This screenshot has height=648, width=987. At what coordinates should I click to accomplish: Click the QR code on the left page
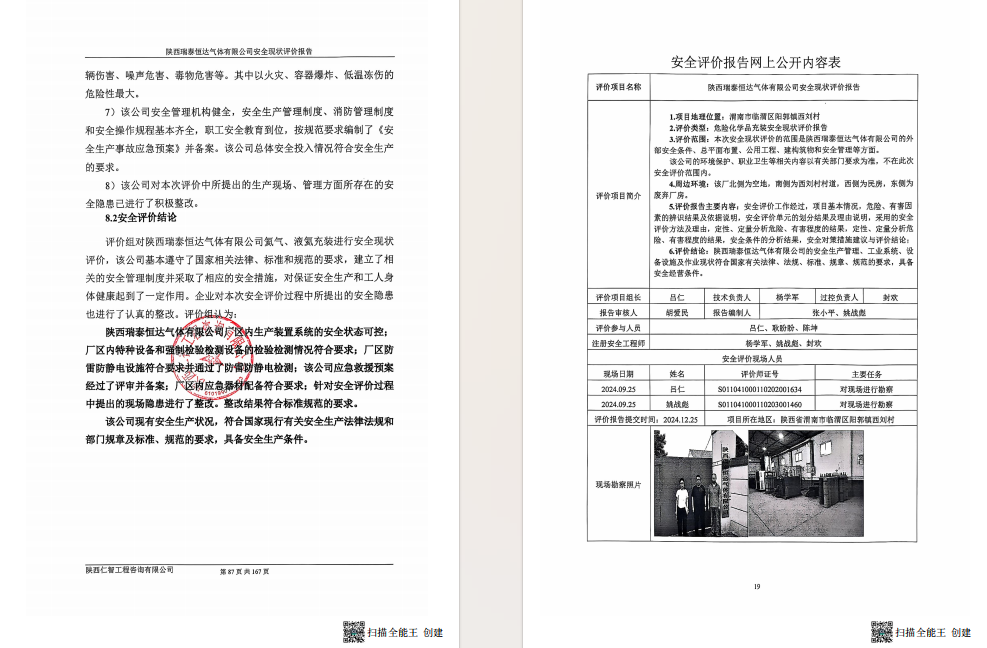pos(353,632)
